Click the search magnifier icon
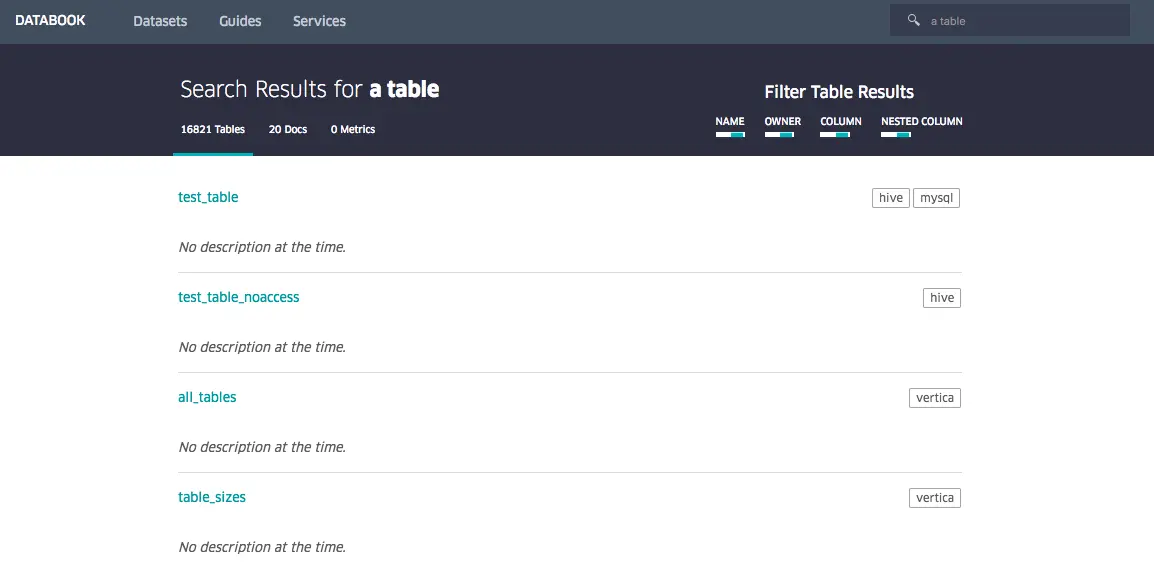 [x=913, y=20]
